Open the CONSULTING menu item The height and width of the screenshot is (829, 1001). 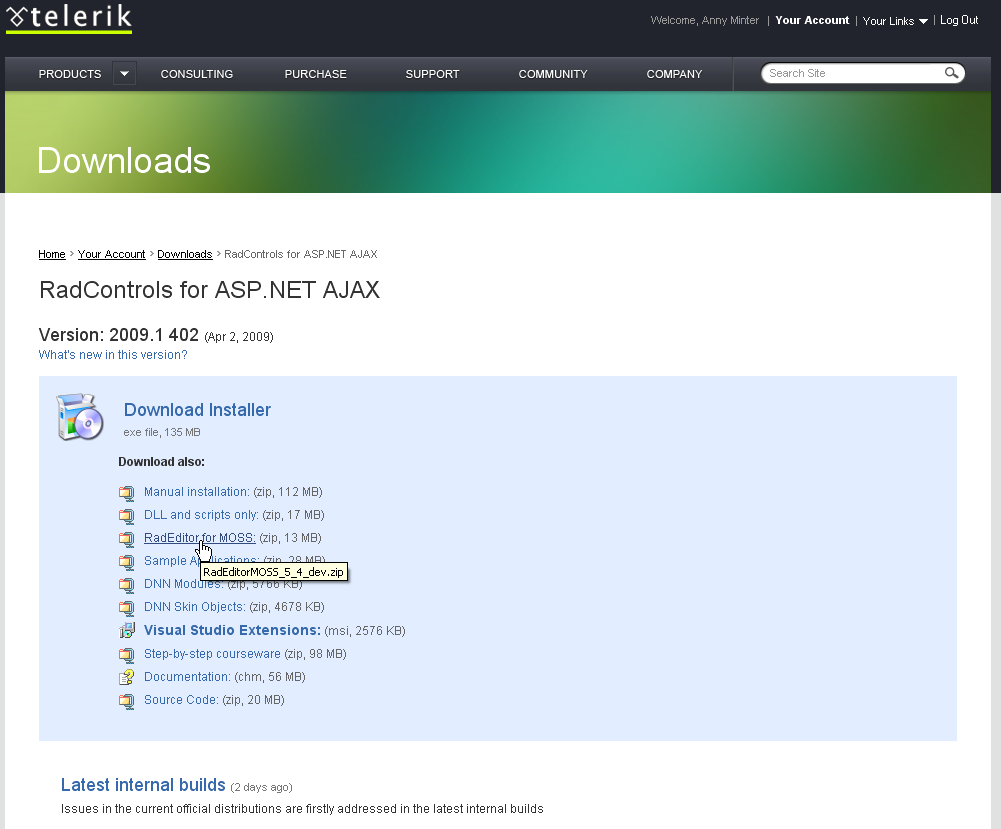[197, 74]
